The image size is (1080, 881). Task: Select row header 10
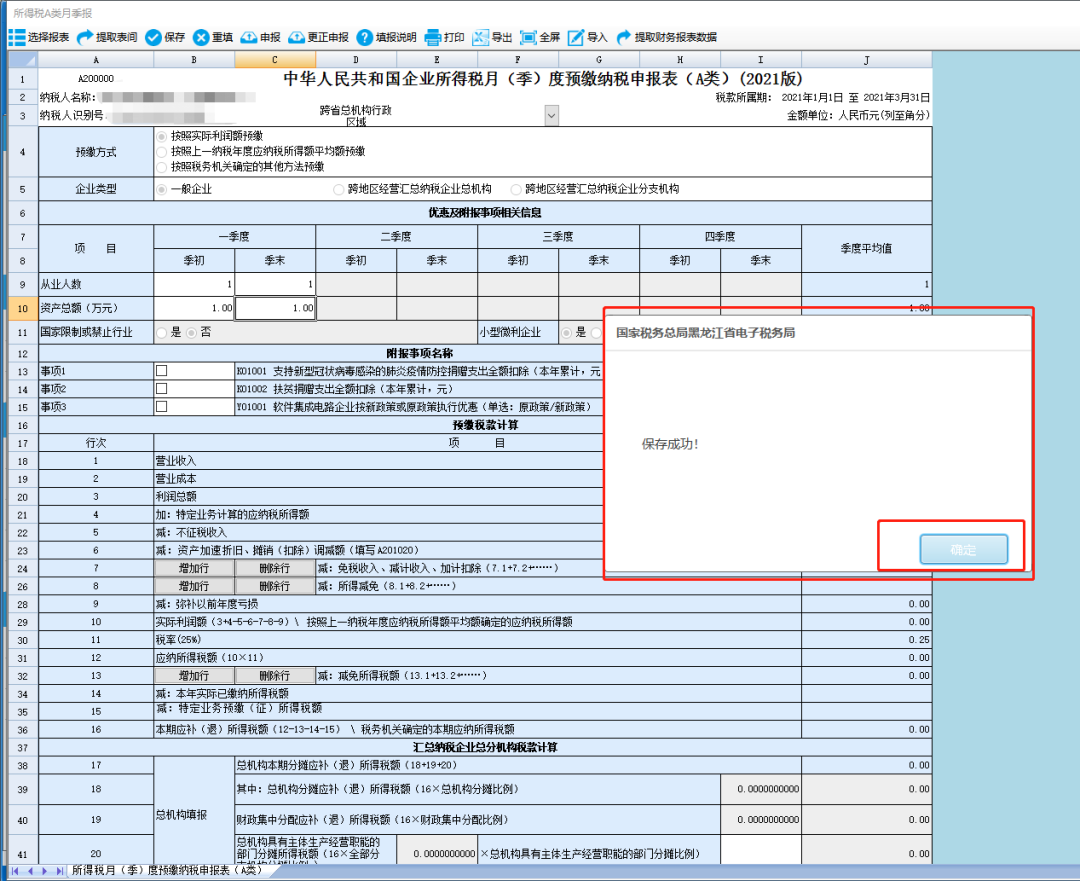pyautogui.click(x=23, y=308)
